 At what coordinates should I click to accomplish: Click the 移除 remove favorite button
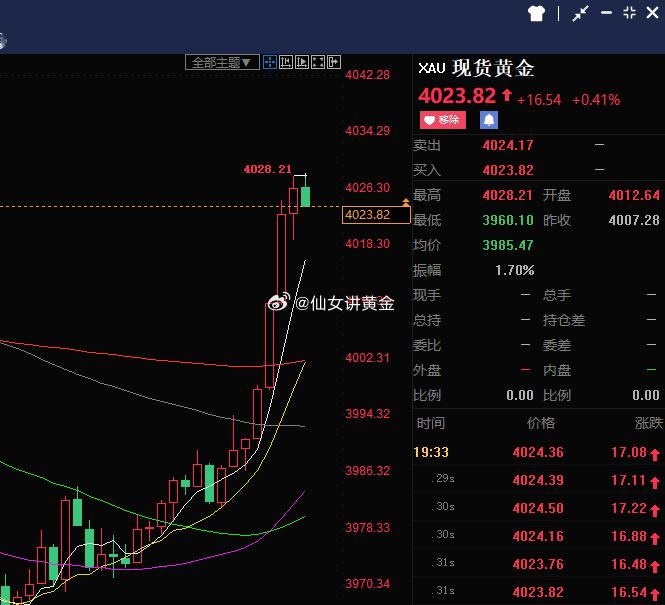click(x=443, y=120)
